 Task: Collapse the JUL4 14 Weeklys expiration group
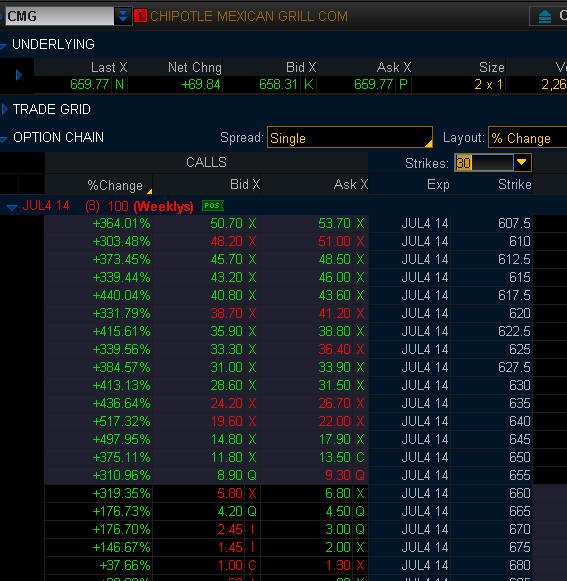[x=12, y=208]
